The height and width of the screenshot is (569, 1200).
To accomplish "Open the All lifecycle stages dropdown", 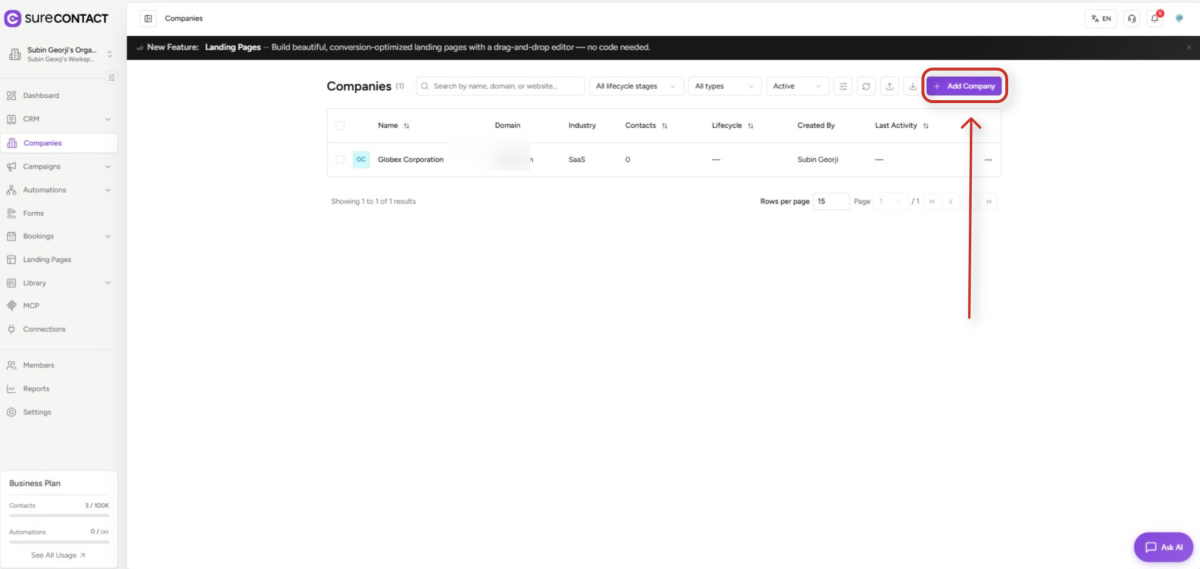I will [637, 86].
